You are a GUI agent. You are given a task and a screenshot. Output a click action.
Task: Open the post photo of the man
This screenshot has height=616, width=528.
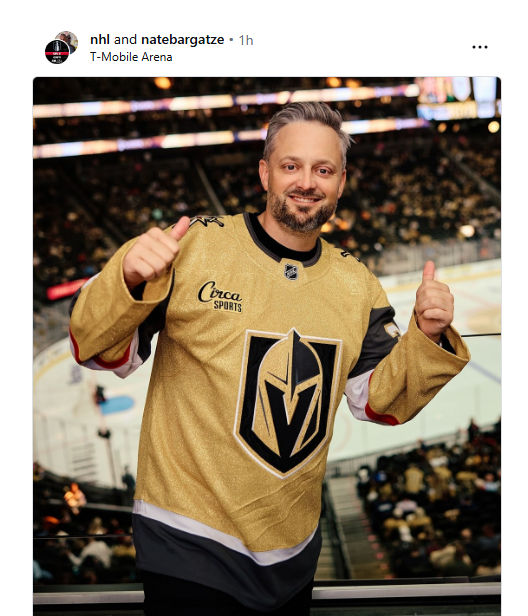pos(267,346)
